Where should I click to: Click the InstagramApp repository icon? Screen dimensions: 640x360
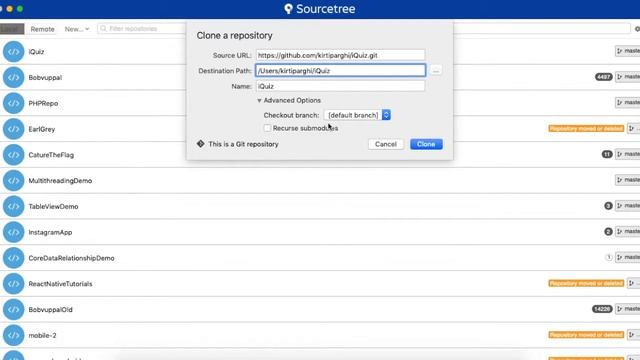13,232
